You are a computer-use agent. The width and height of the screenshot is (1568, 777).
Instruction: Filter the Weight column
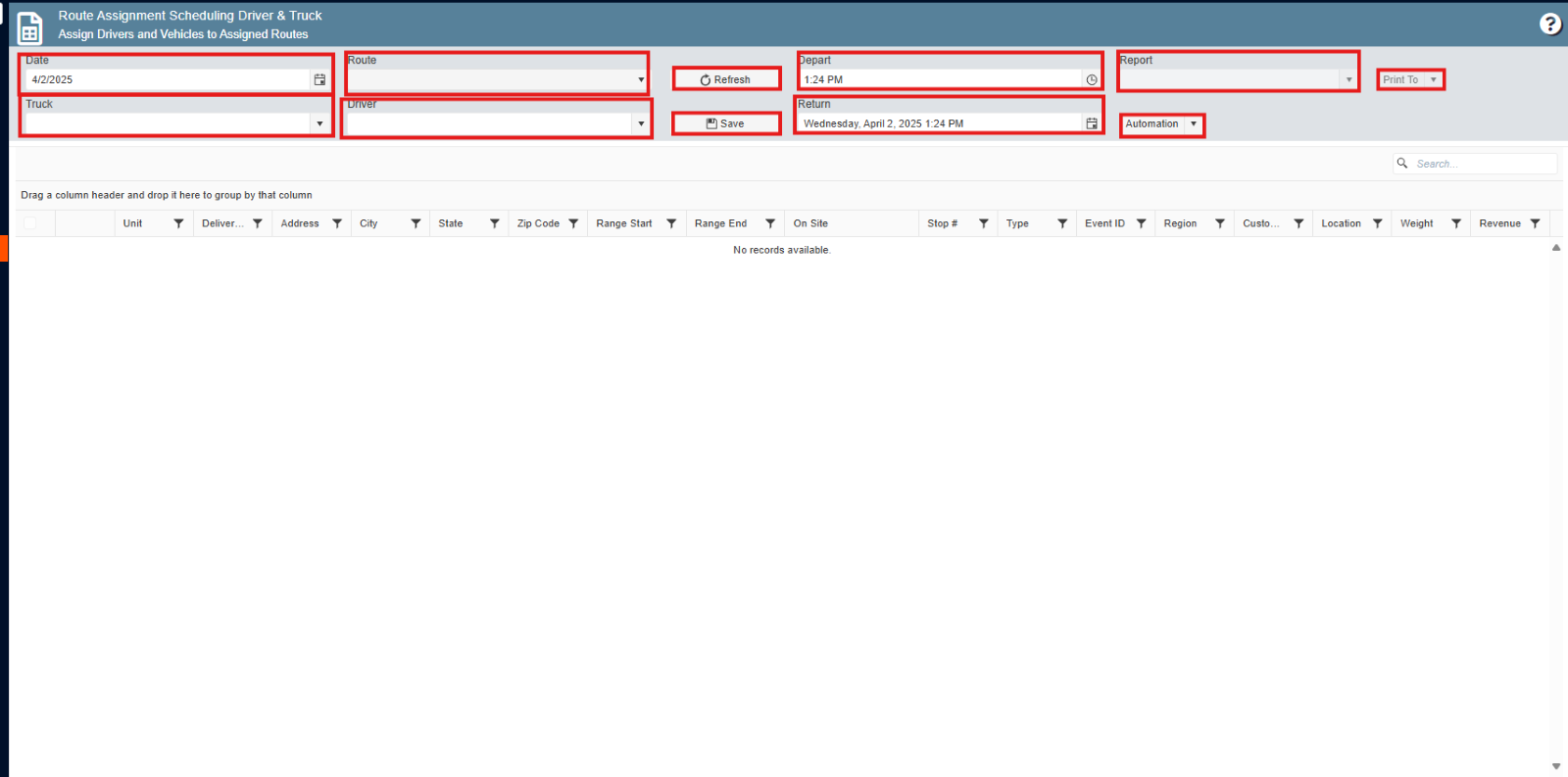(x=1456, y=223)
